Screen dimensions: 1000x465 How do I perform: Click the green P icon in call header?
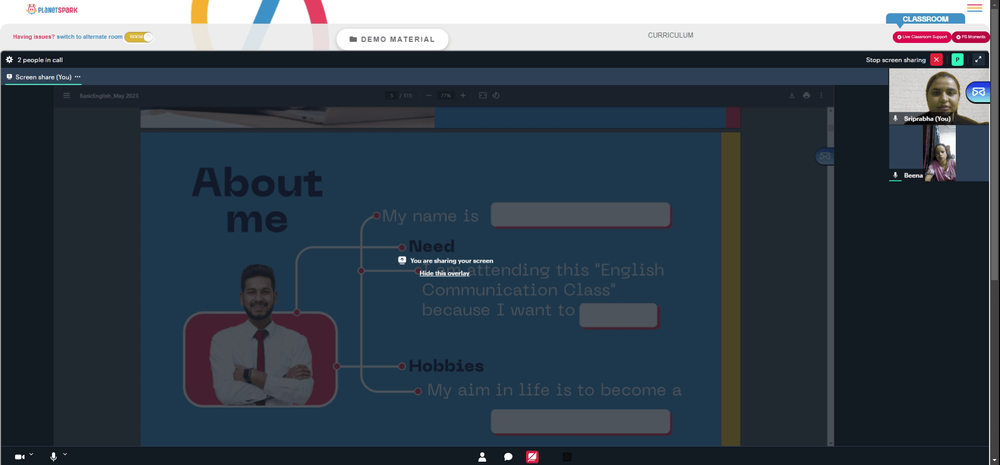pyautogui.click(x=957, y=60)
